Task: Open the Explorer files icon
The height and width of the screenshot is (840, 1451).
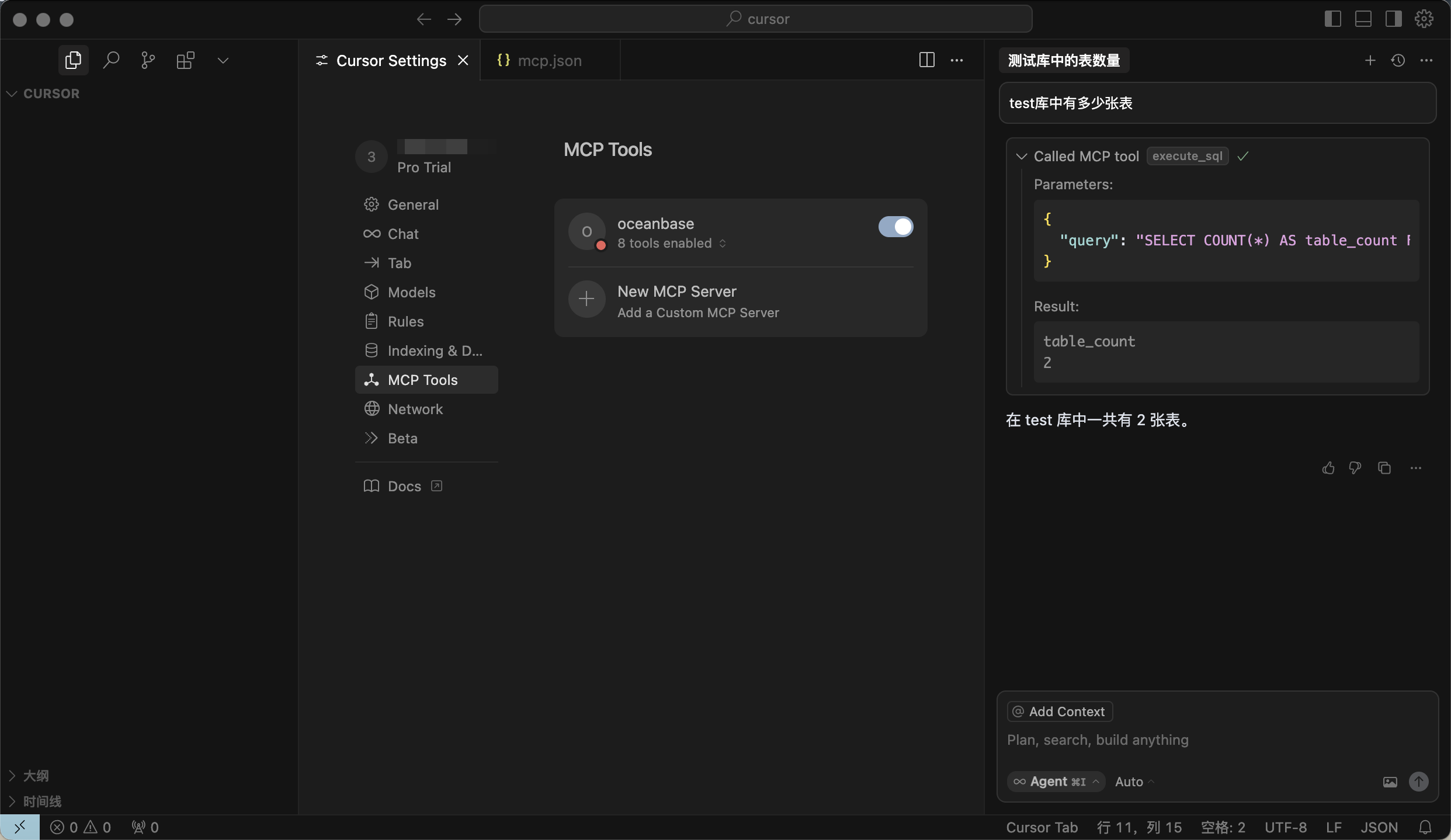Action: coord(73,60)
